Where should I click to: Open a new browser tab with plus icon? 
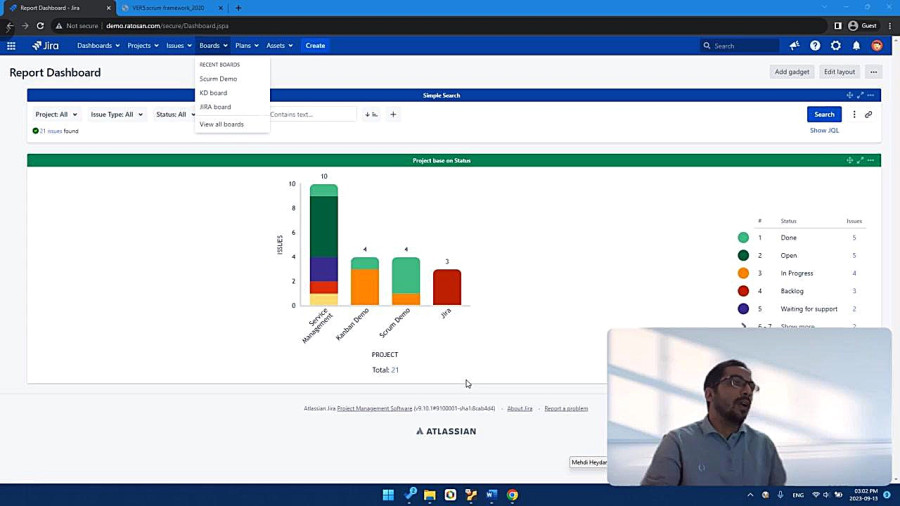point(238,8)
